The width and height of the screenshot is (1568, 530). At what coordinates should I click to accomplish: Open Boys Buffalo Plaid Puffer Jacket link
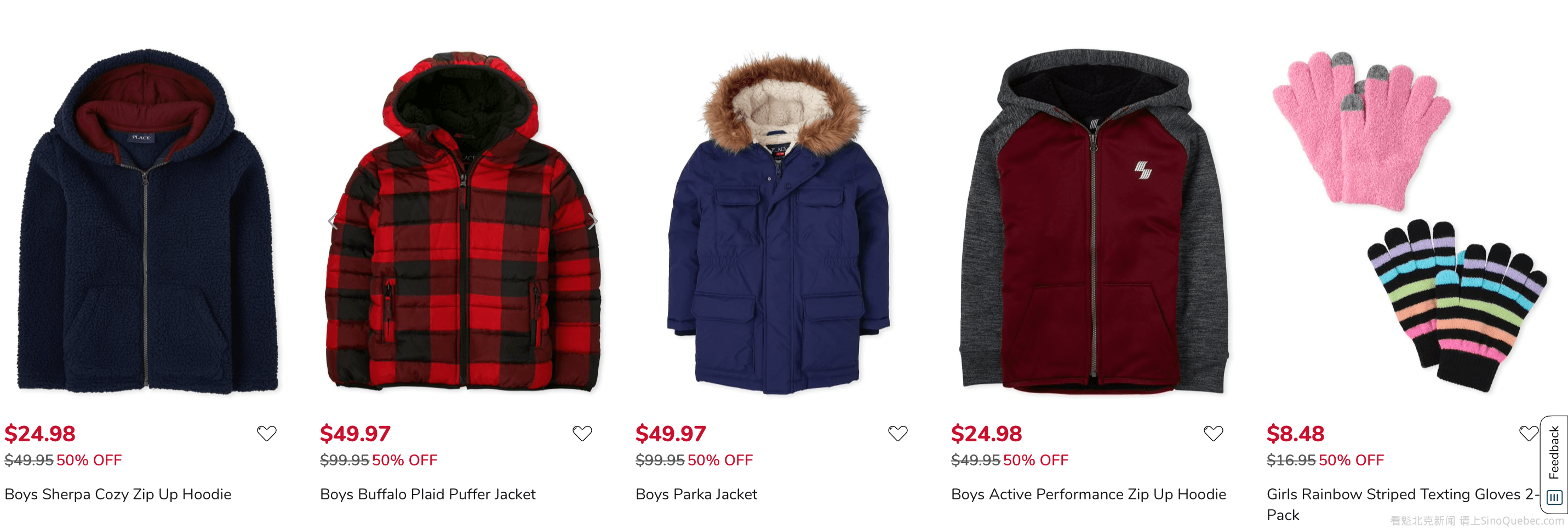click(x=428, y=494)
